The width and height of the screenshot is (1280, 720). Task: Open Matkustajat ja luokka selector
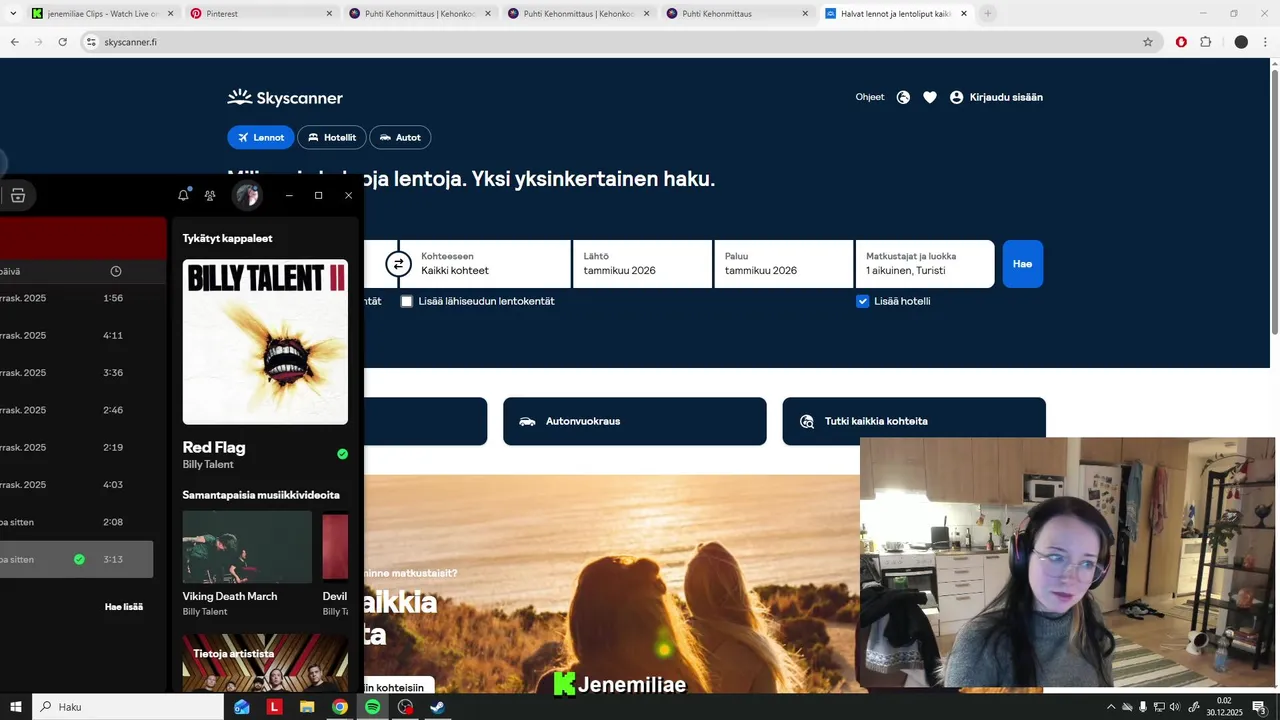tap(925, 264)
